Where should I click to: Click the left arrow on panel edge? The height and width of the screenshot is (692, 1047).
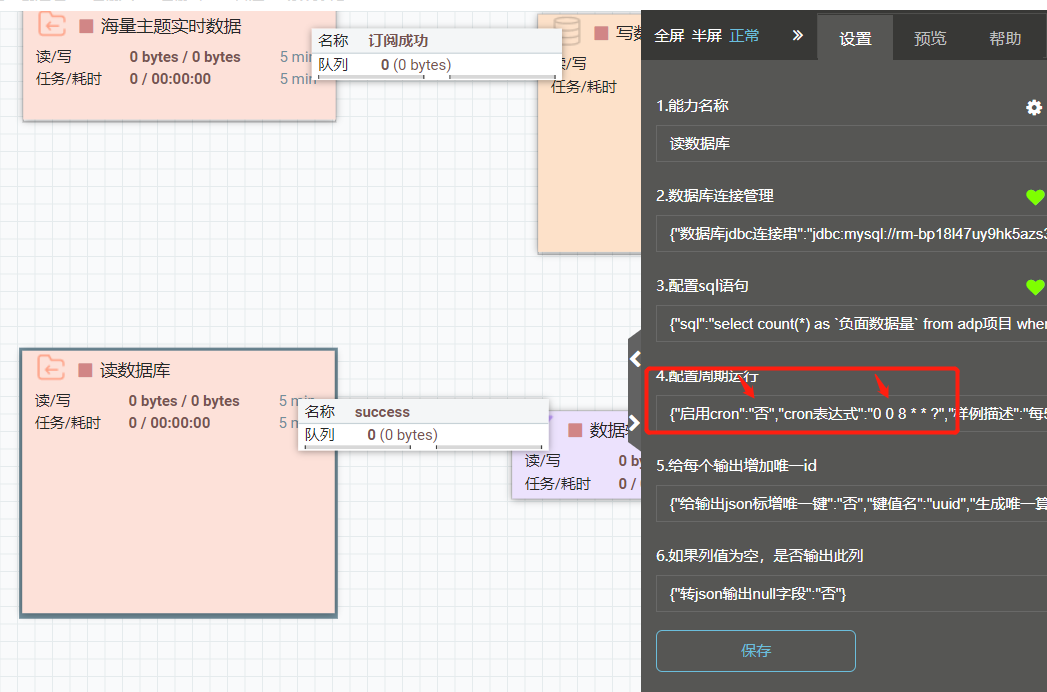pos(634,358)
